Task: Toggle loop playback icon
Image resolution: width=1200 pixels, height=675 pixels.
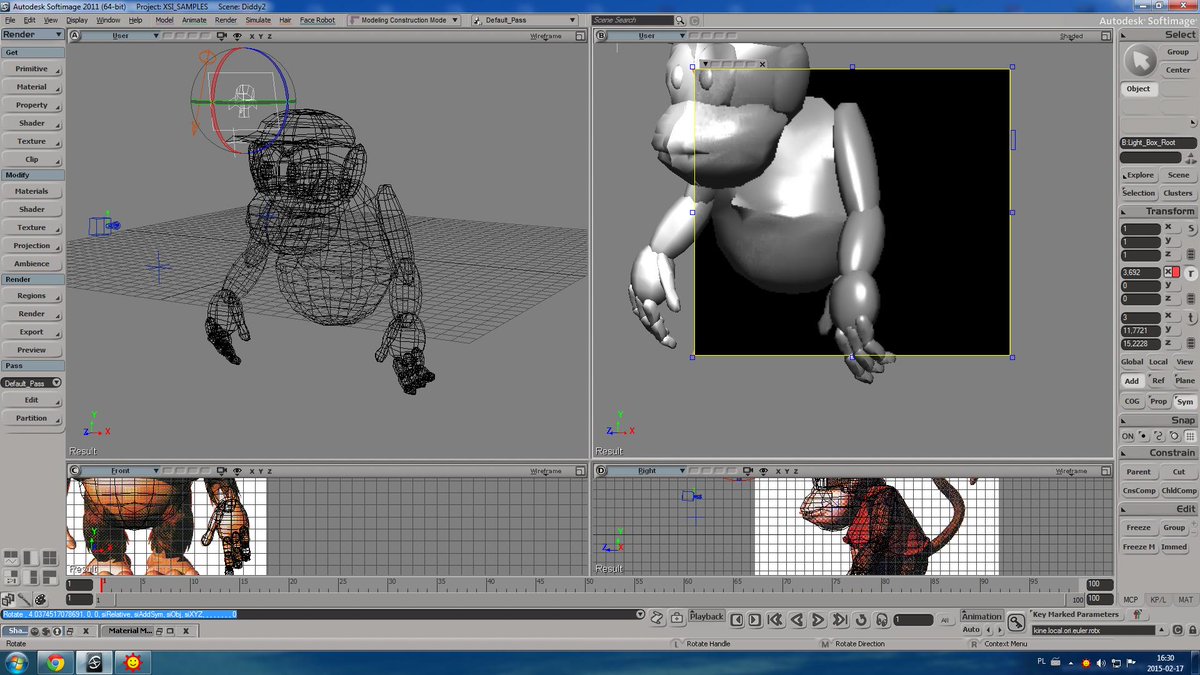Action: tap(861, 620)
